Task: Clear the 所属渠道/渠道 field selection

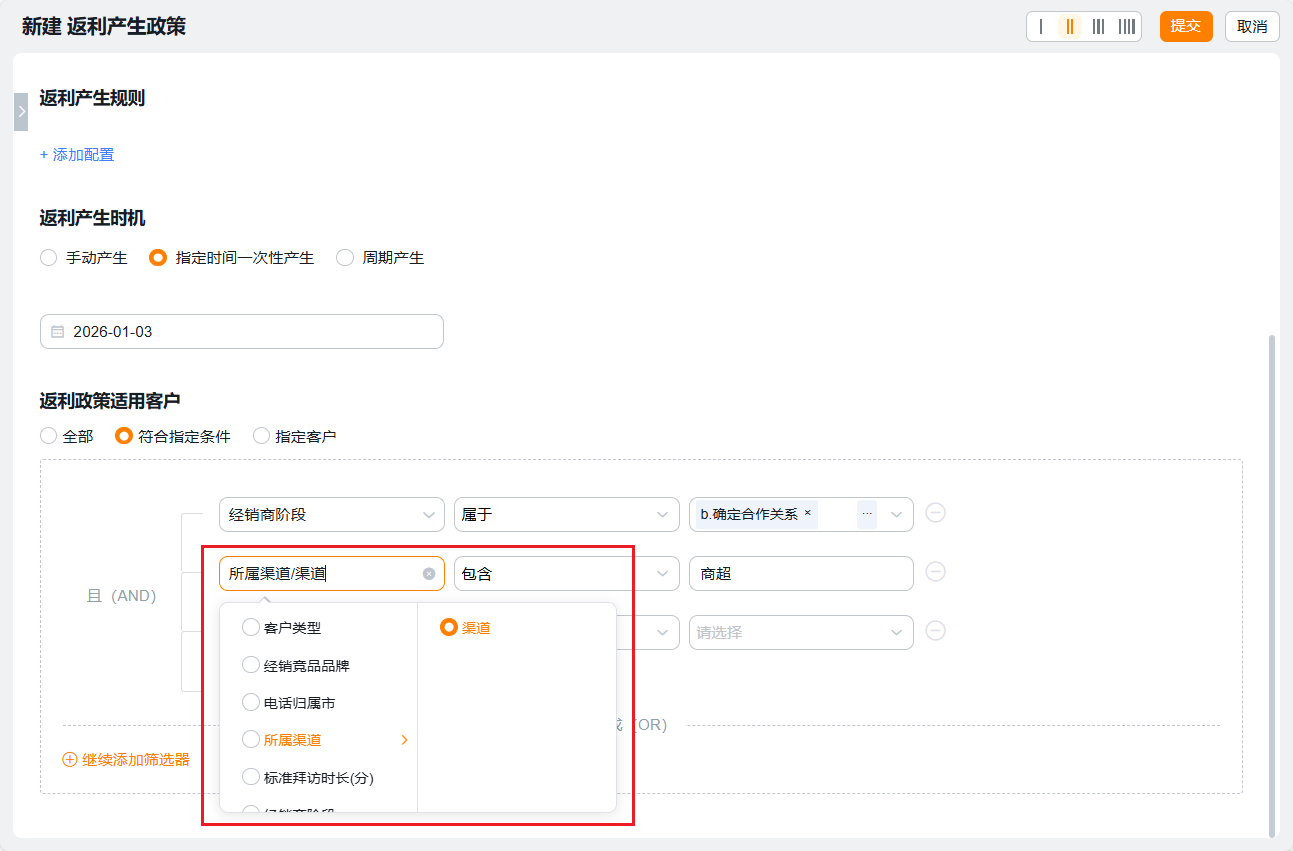Action: 429,574
